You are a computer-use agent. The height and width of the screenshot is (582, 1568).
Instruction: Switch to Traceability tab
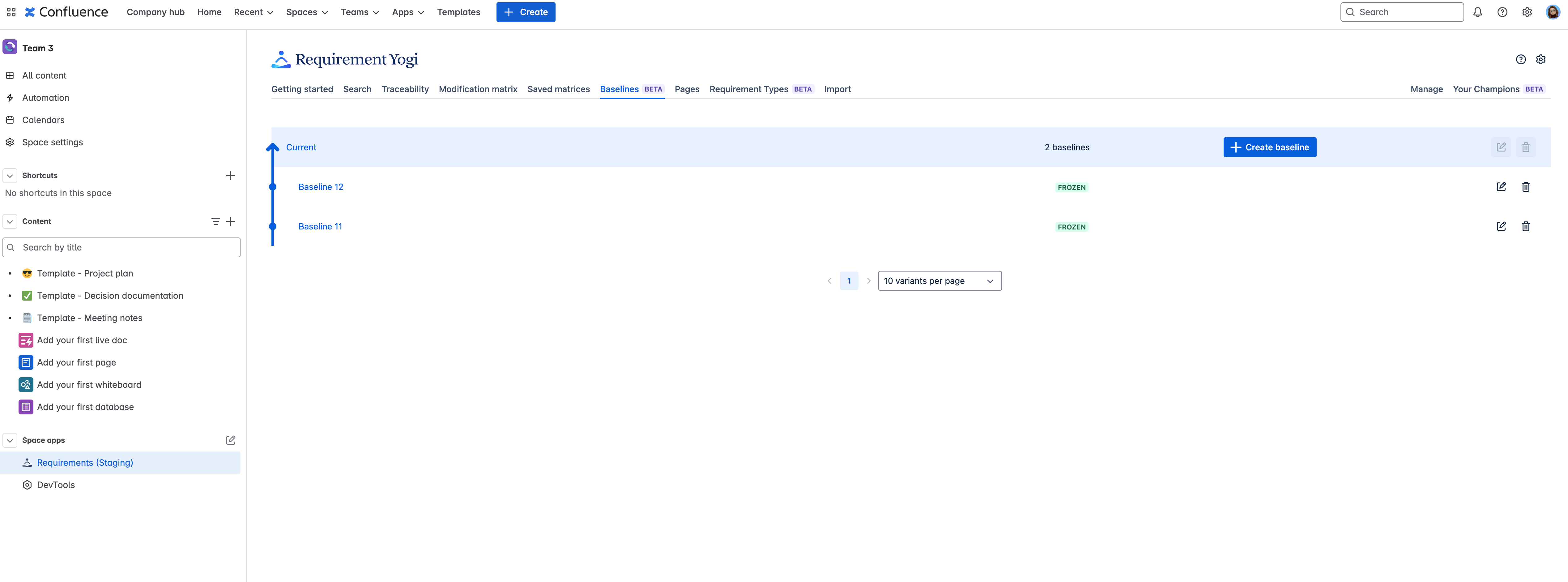[x=405, y=89]
